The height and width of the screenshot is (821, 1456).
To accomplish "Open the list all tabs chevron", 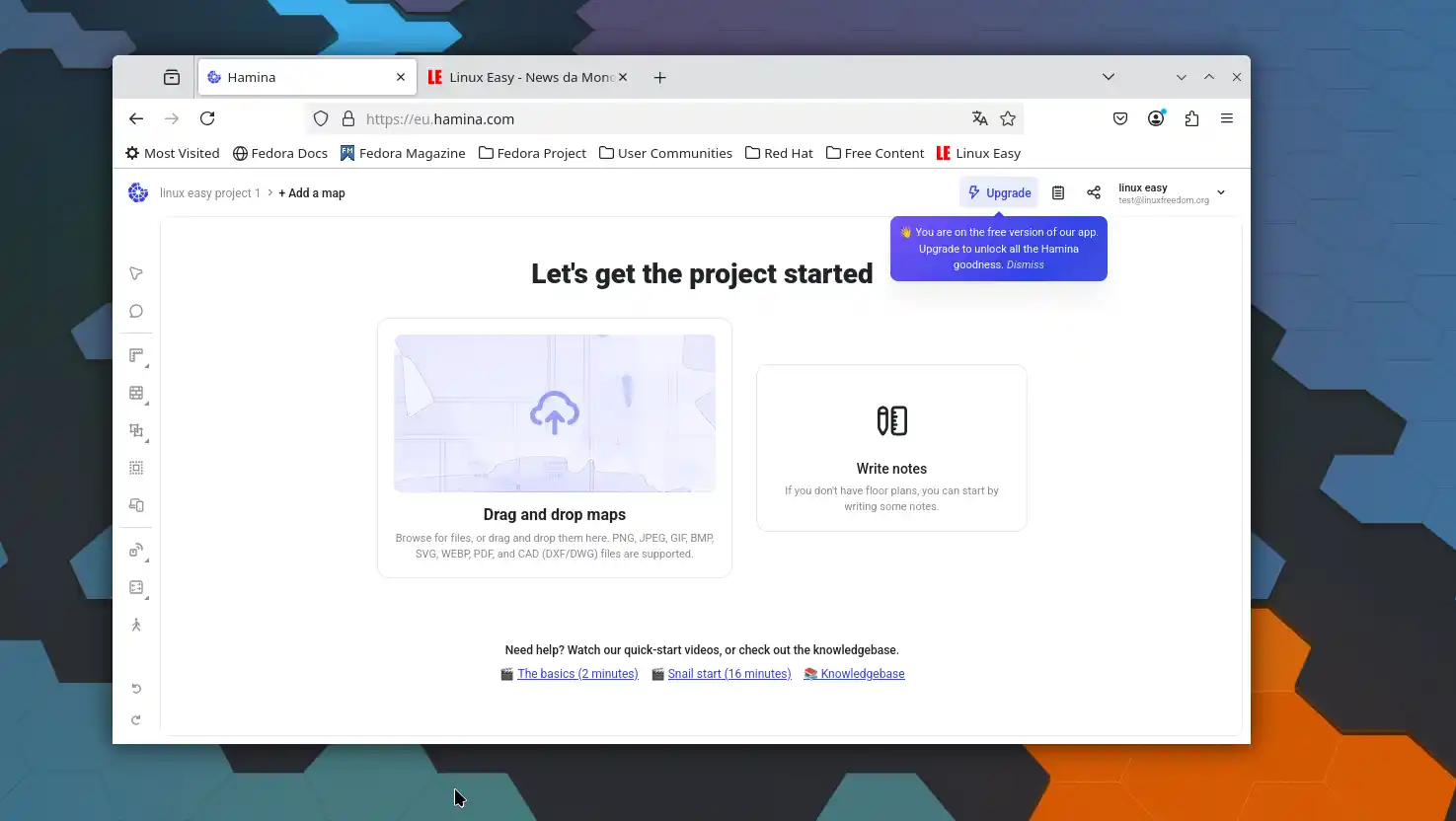I will (1108, 77).
